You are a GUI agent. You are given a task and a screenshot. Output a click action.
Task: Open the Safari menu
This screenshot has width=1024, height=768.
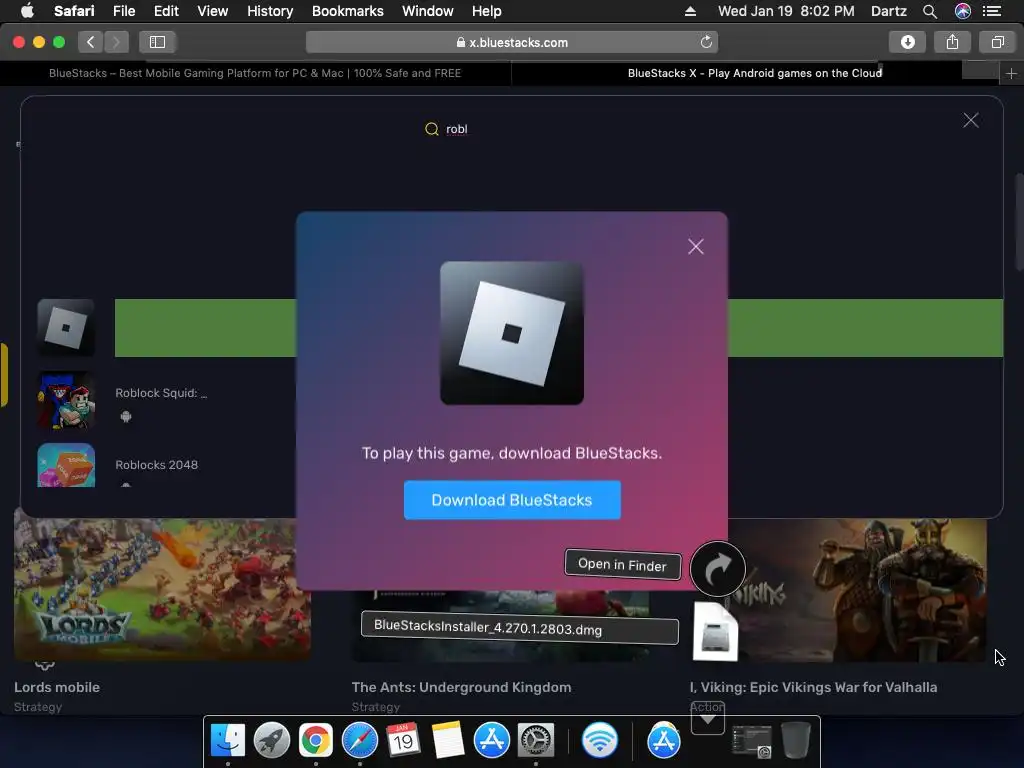coord(74,11)
